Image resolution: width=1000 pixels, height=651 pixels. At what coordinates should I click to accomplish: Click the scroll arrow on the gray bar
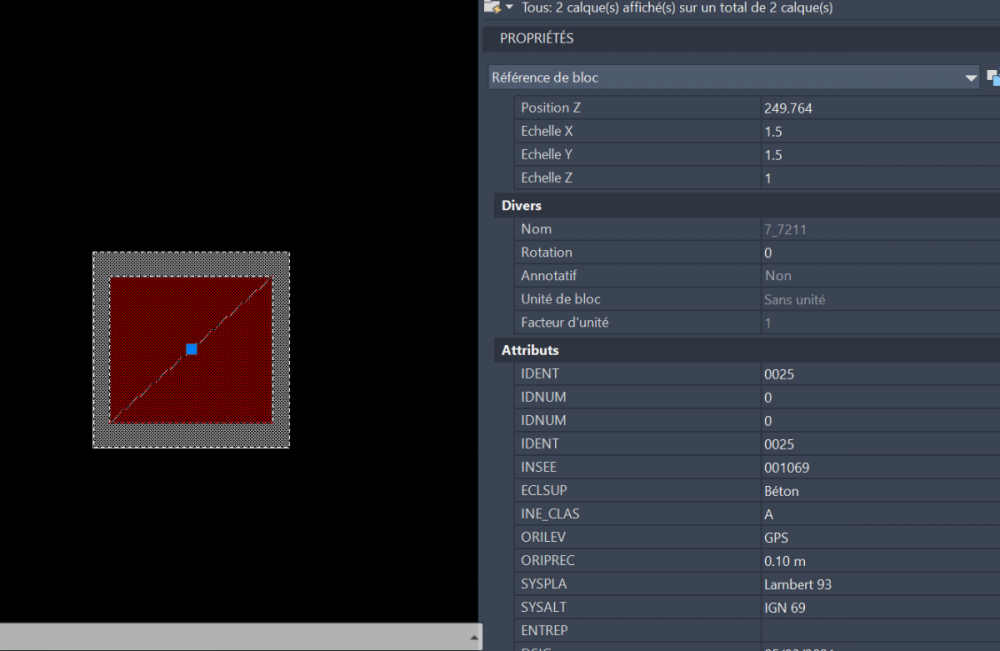coord(474,638)
